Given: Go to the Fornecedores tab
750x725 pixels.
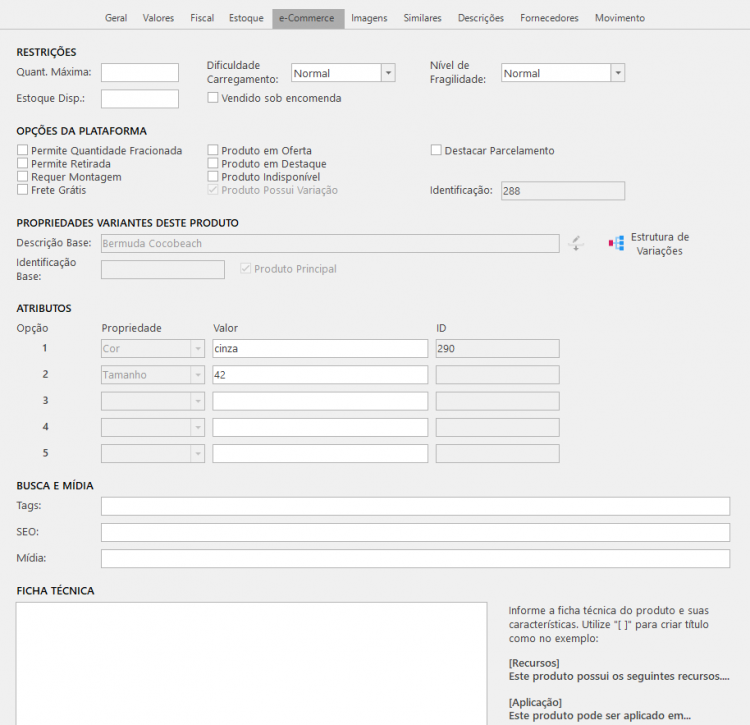Looking at the screenshot, I should tap(549, 18).
